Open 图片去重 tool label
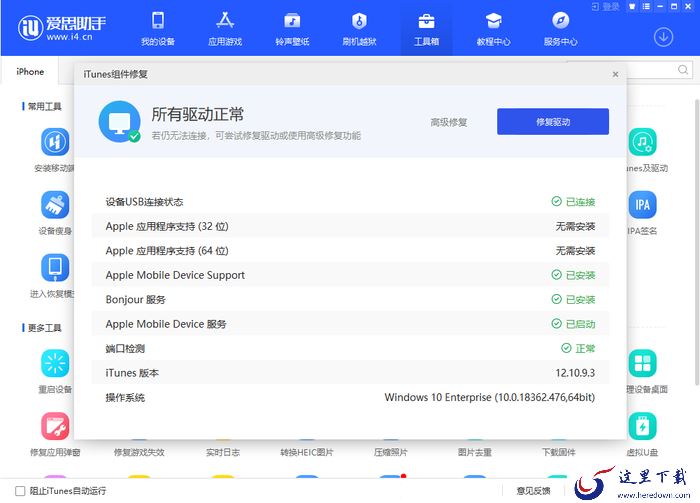This screenshot has height=503, width=700. click(475, 452)
